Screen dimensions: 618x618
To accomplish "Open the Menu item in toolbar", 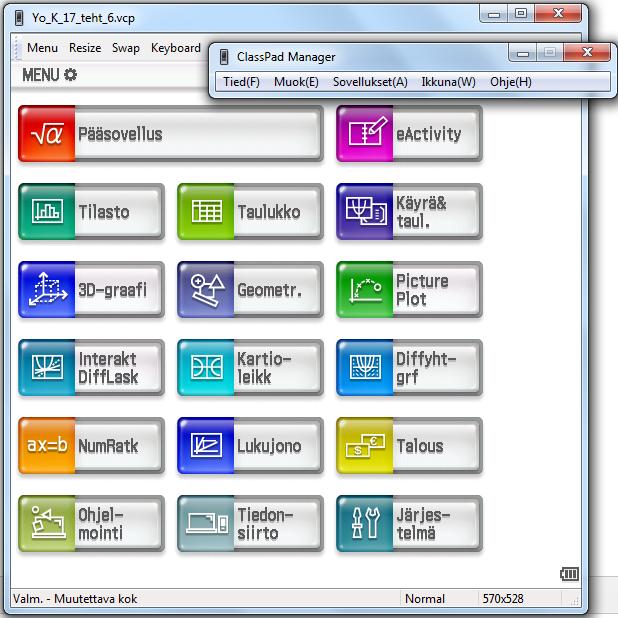I will [x=42, y=48].
